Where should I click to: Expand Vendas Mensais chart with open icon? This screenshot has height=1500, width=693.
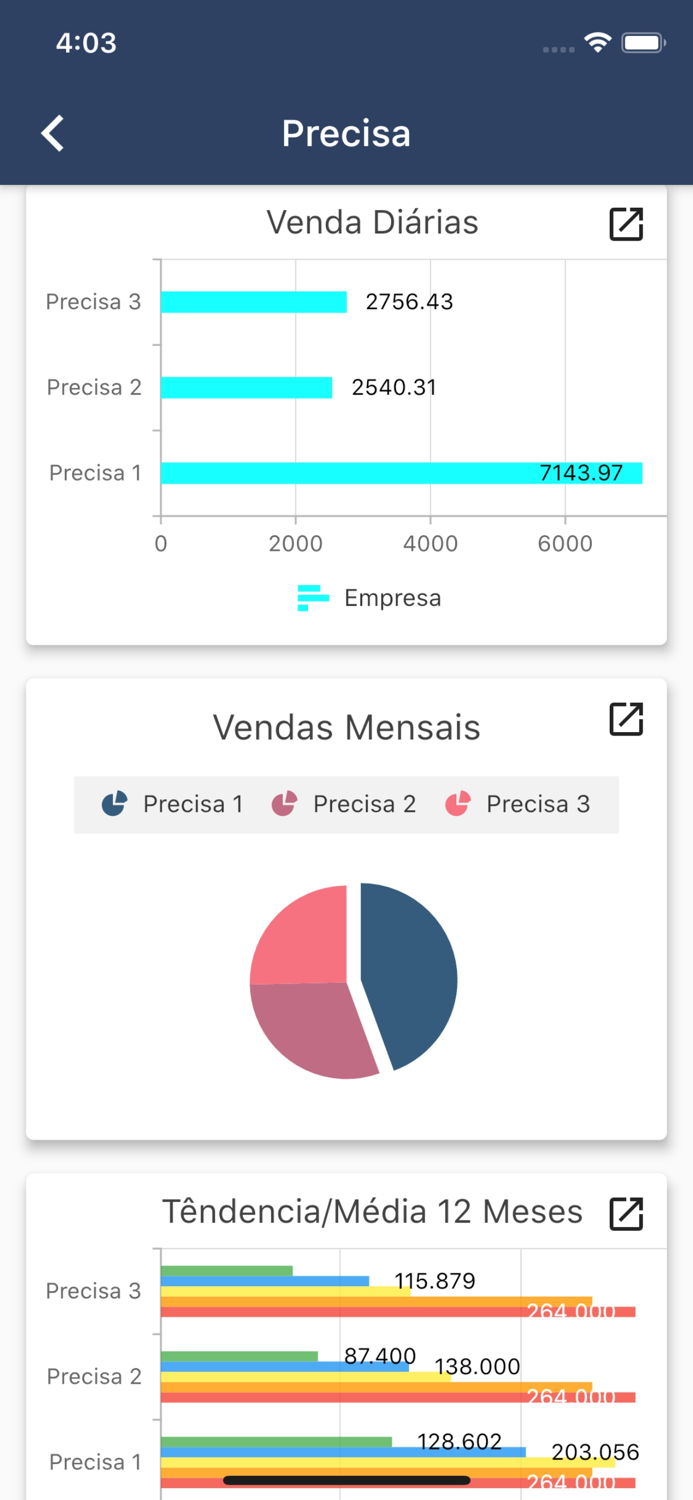pyautogui.click(x=626, y=719)
